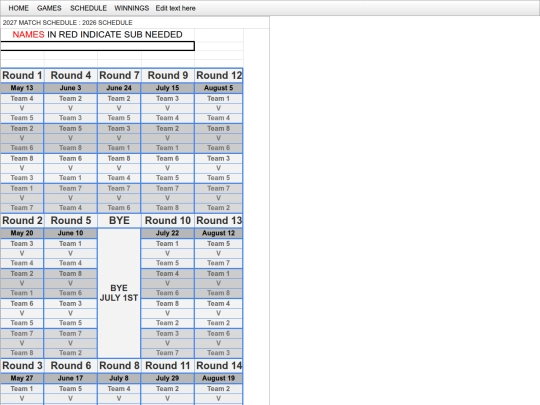Select the 'Round 8' header

coord(119,365)
